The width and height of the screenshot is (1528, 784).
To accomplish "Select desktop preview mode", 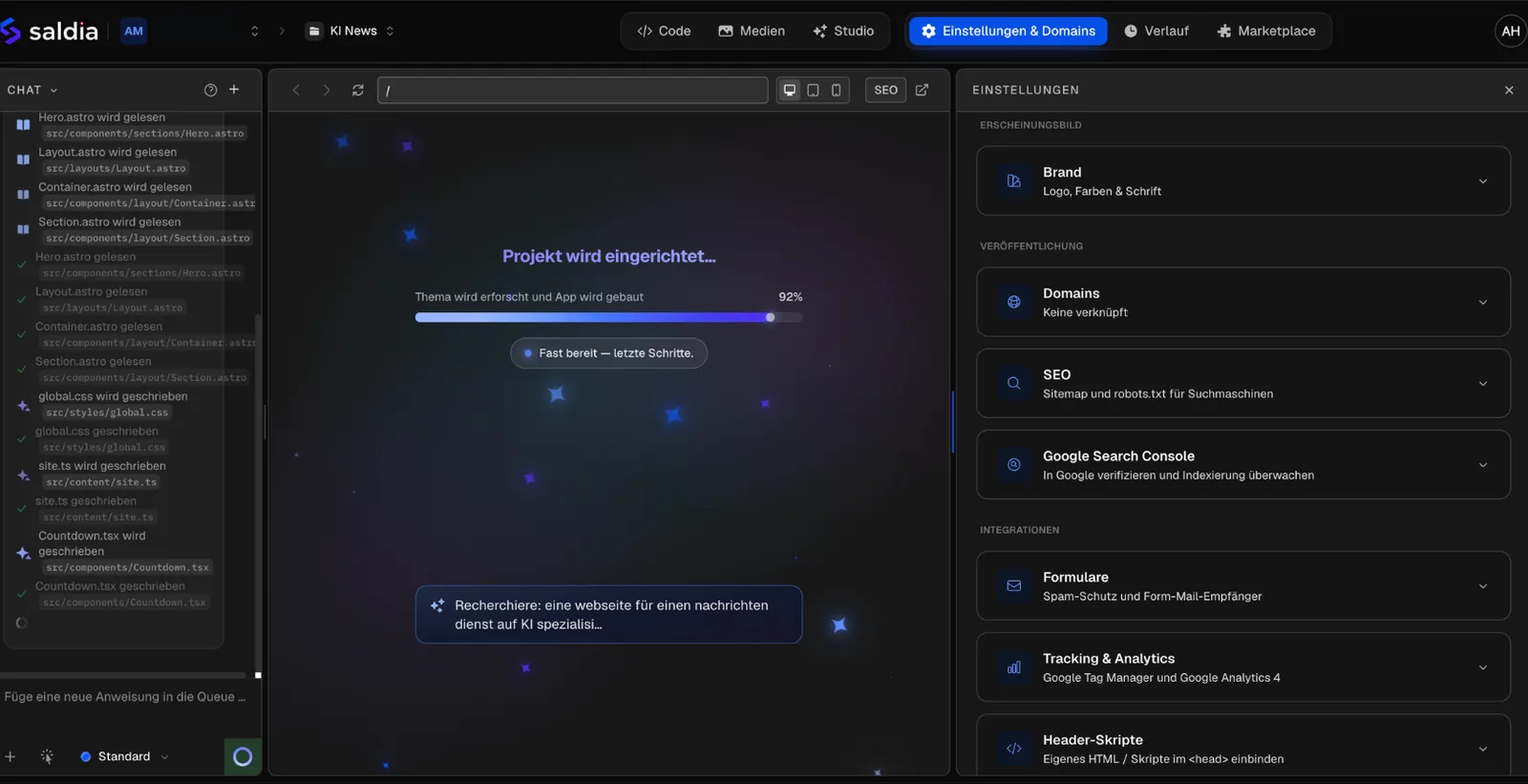I will pyautogui.click(x=790, y=90).
